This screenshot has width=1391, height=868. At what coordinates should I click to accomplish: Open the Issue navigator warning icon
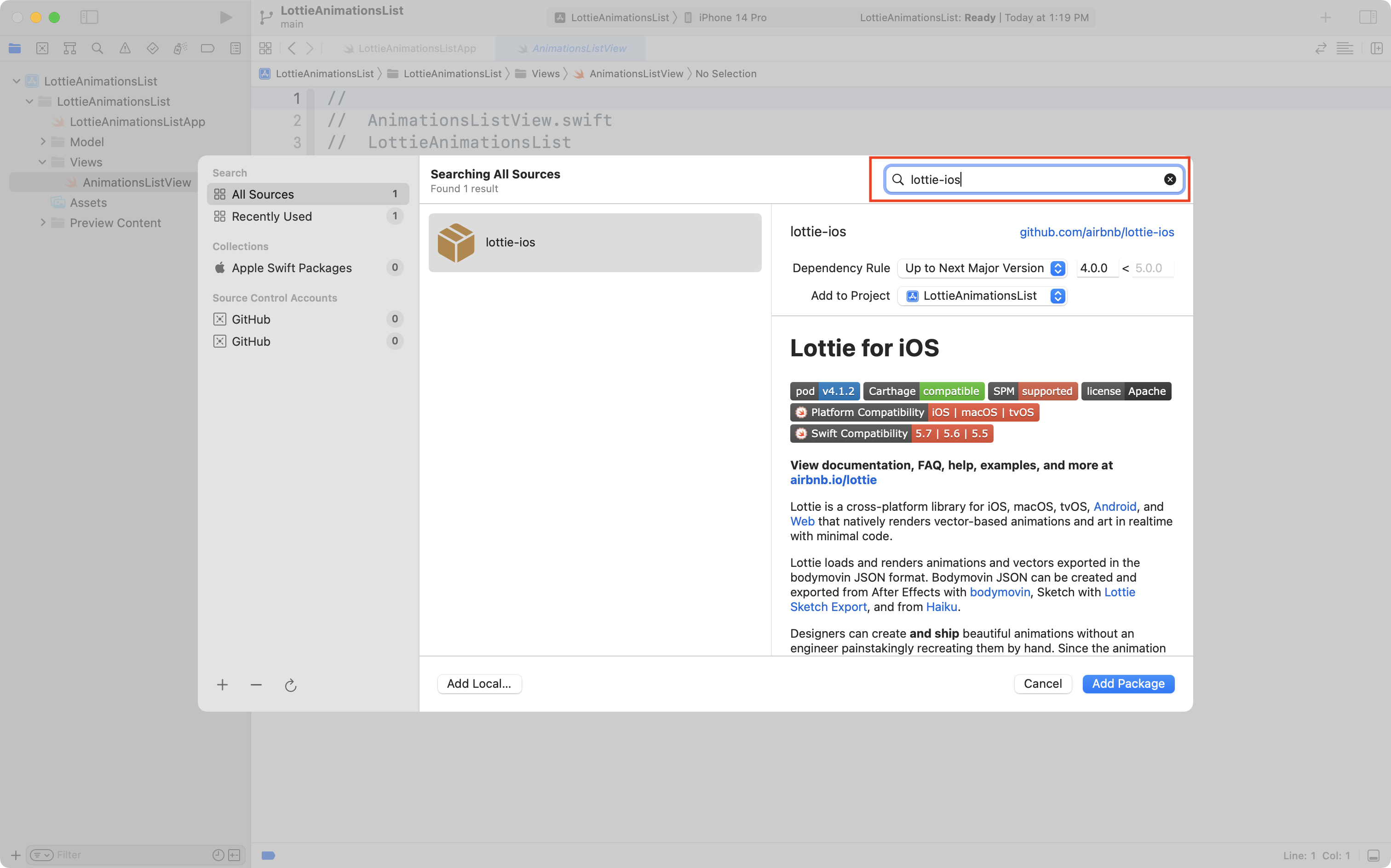(125, 49)
